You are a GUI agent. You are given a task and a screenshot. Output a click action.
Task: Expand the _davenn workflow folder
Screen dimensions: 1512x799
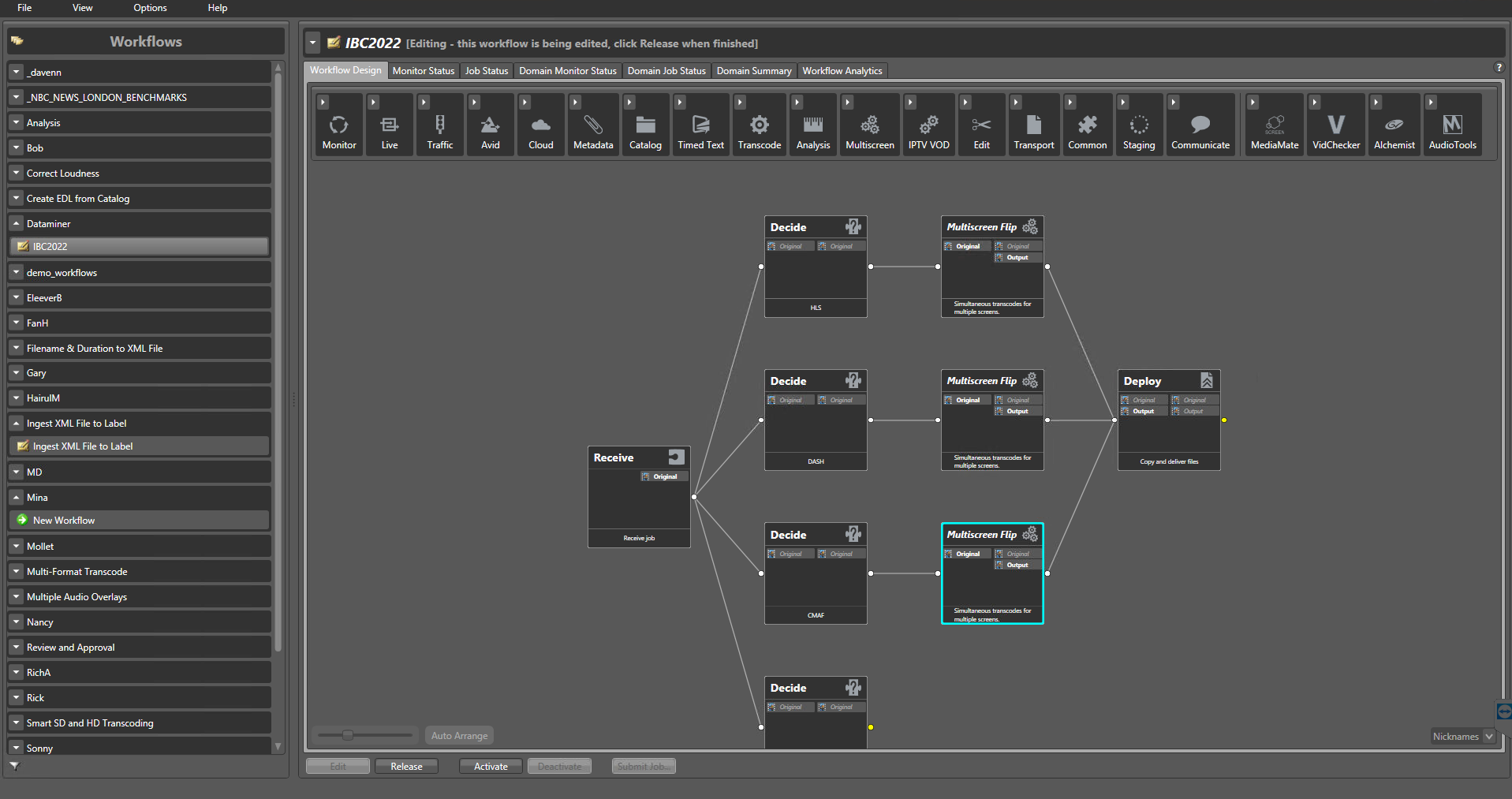pos(16,72)
